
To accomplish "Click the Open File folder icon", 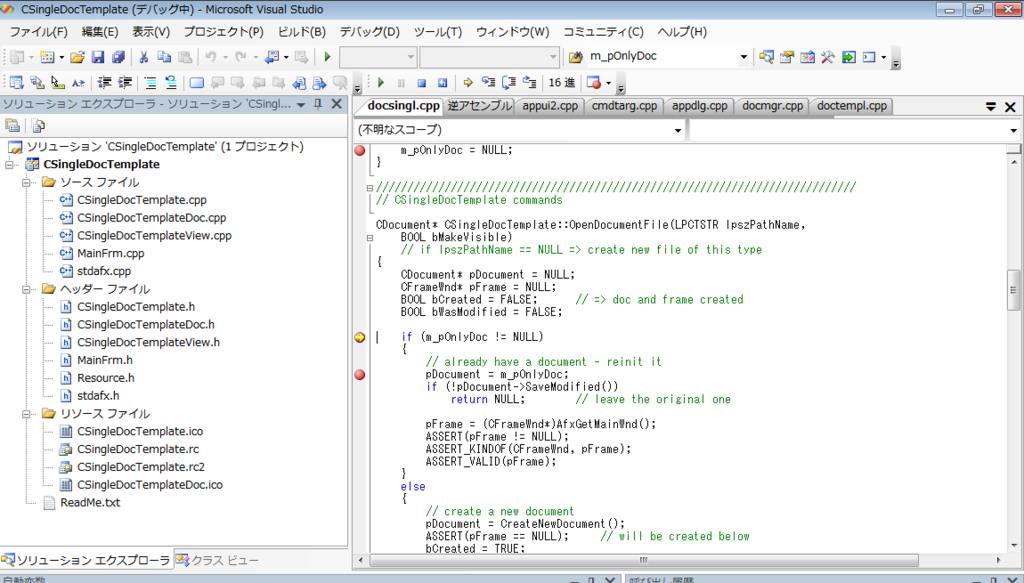I will click(77, 57).
